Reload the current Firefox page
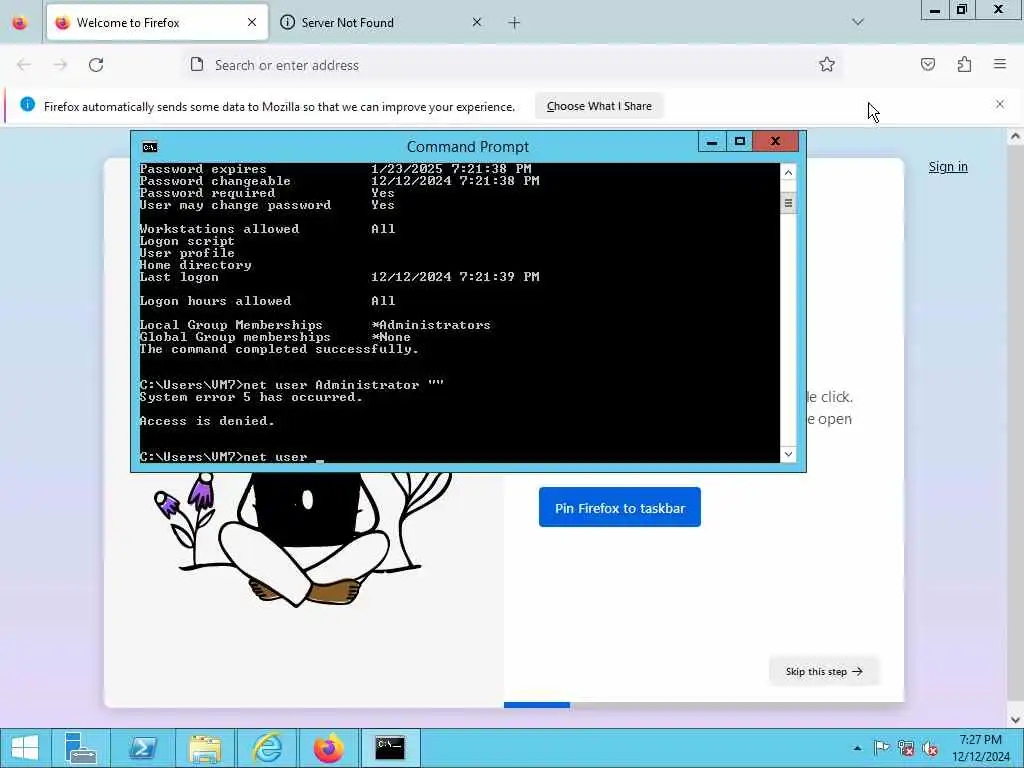Image resolution: width=1024 pixels, height=768 pixels. (96, 65)
